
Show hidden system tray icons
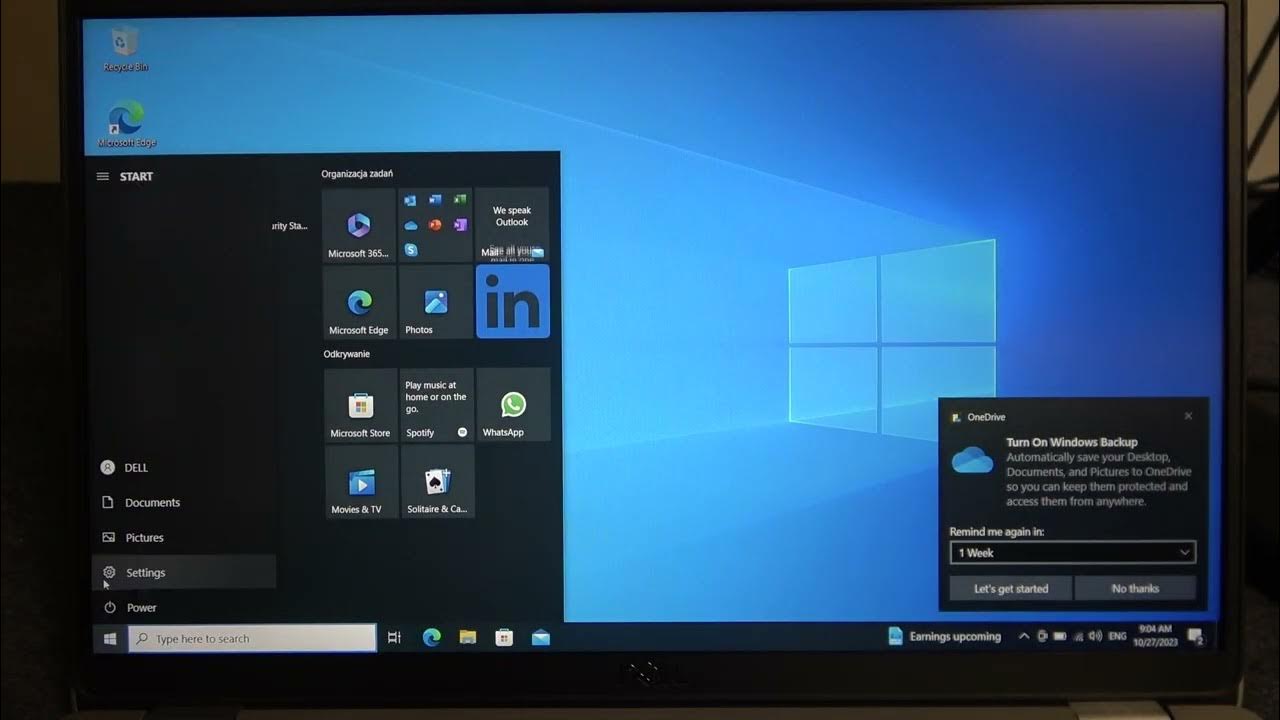point(1023,636)
